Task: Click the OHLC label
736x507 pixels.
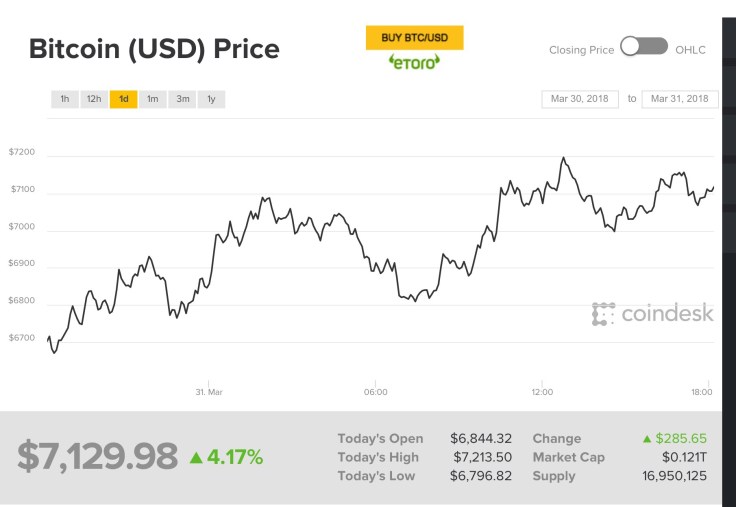Action: [x=690, y=48]
